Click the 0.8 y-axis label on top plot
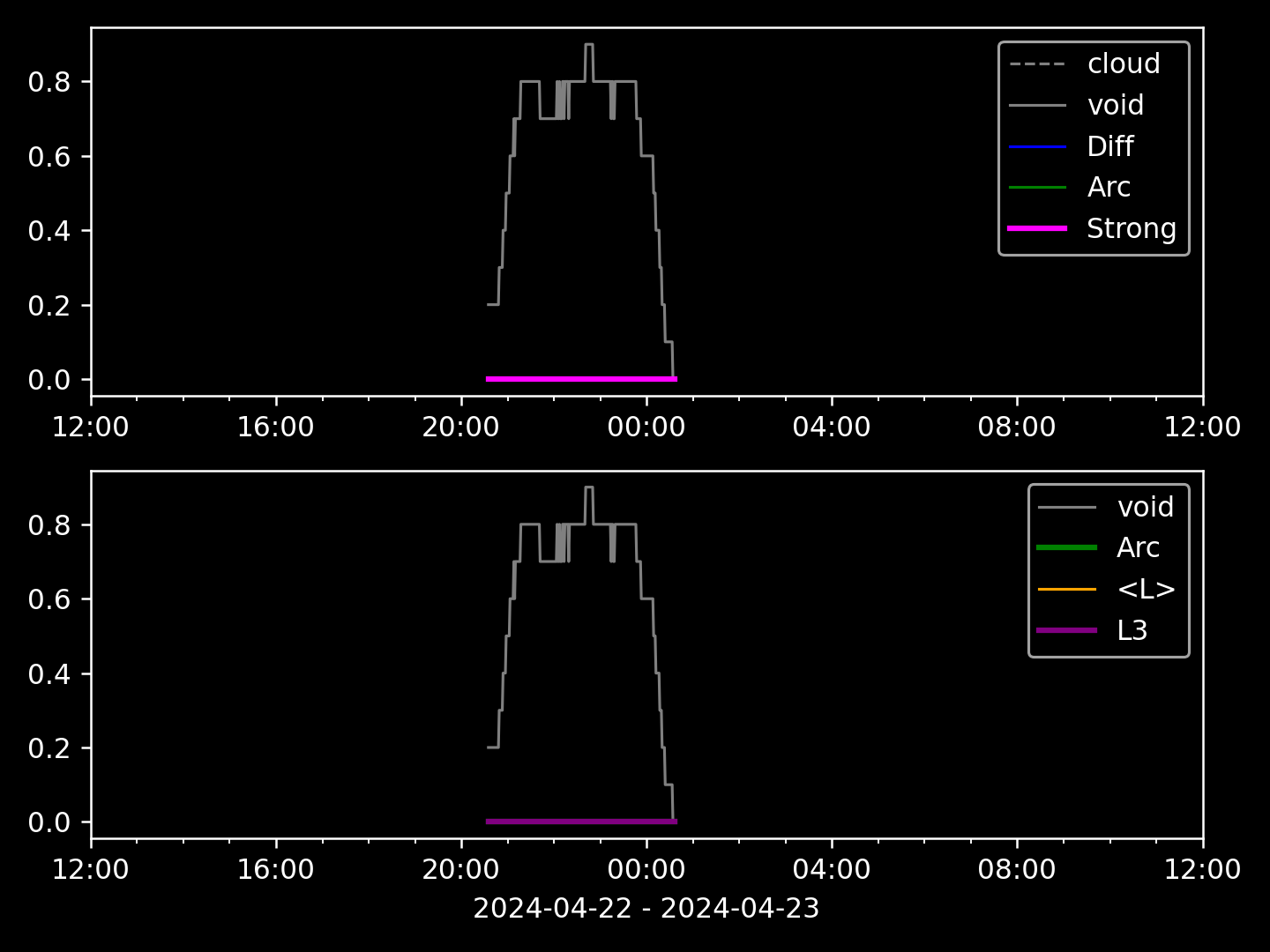The height and width of the screenshot is (952, 1270). pos(49,82)
